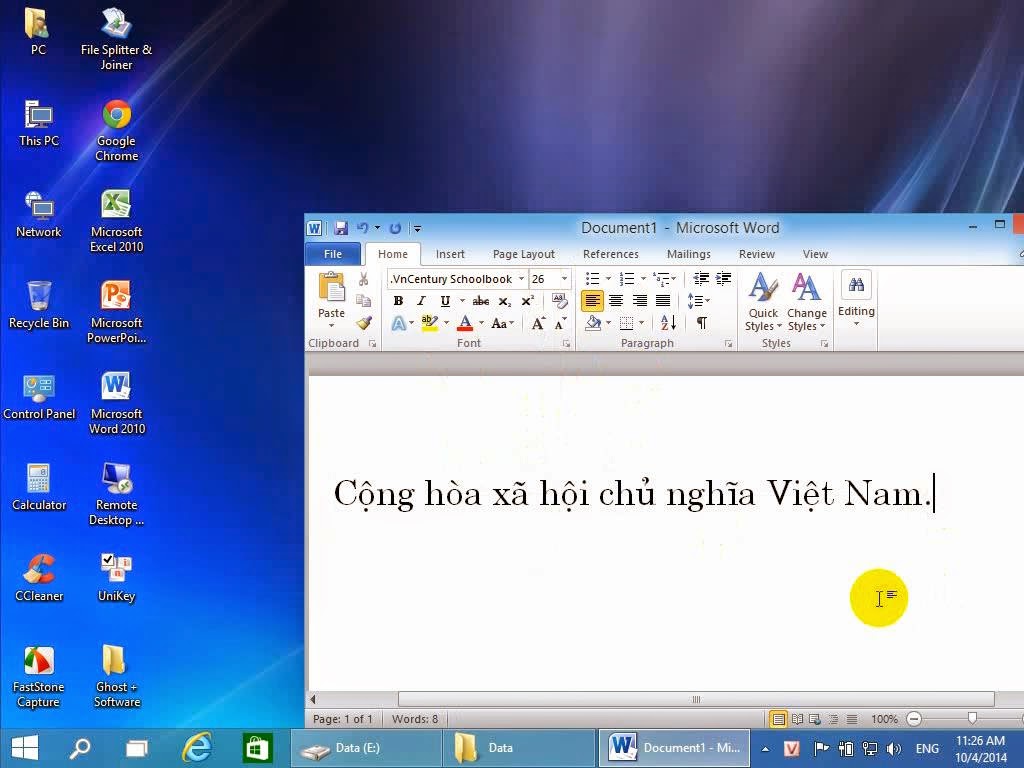This screenshot has height=768, width=1024.
Task: Switch to the Page Layout tab
Action: (524, 254)
